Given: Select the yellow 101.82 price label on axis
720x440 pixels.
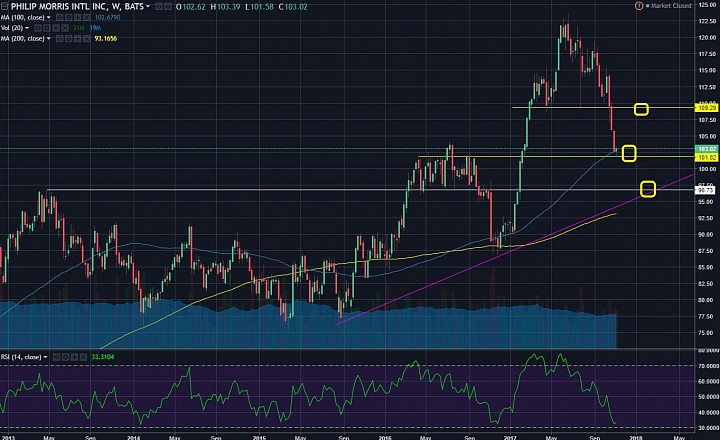Looking at the screenshot, I should (x=706, y=158).
